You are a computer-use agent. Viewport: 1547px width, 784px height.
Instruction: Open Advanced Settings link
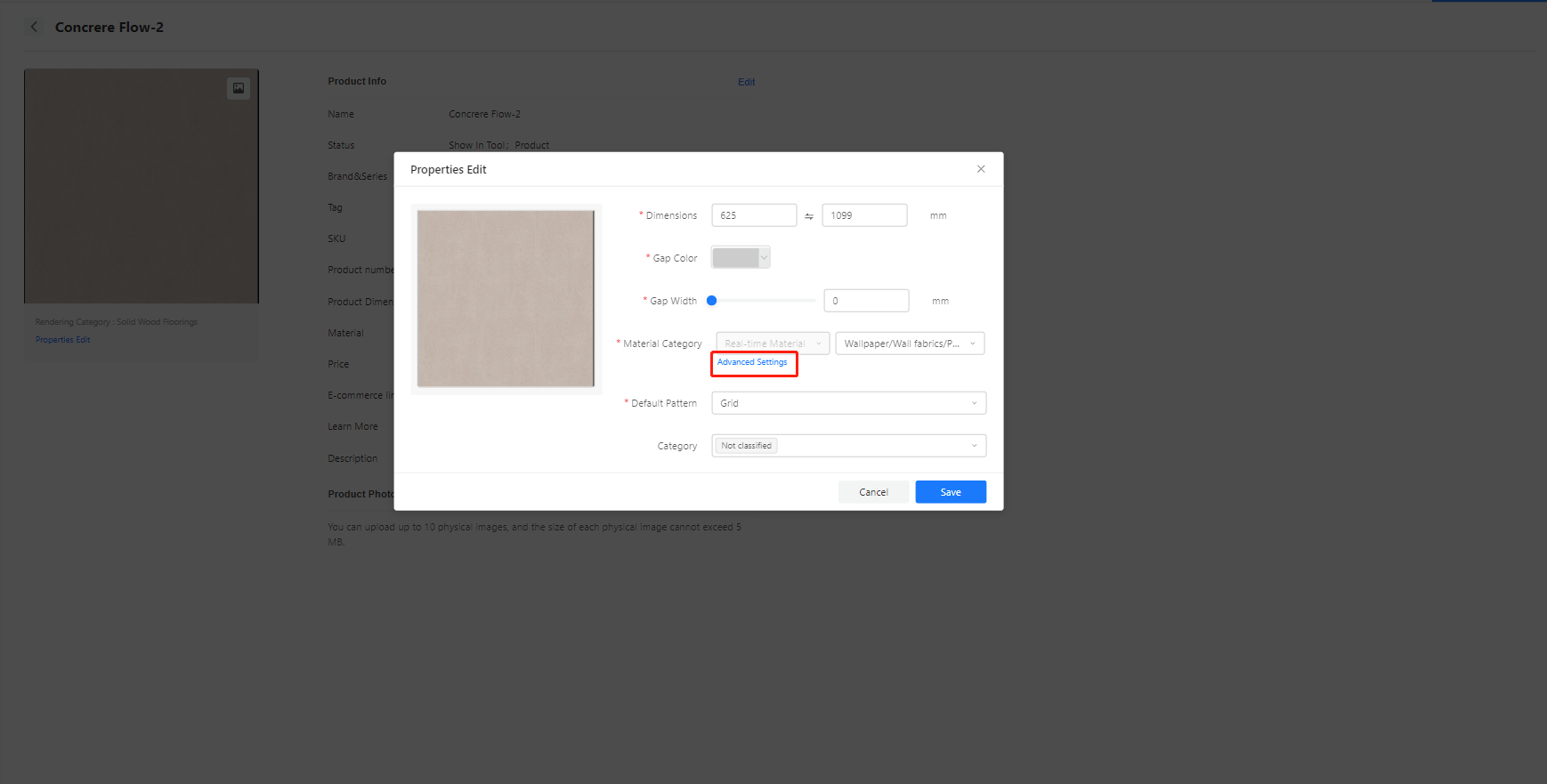(x=752, y=362)
